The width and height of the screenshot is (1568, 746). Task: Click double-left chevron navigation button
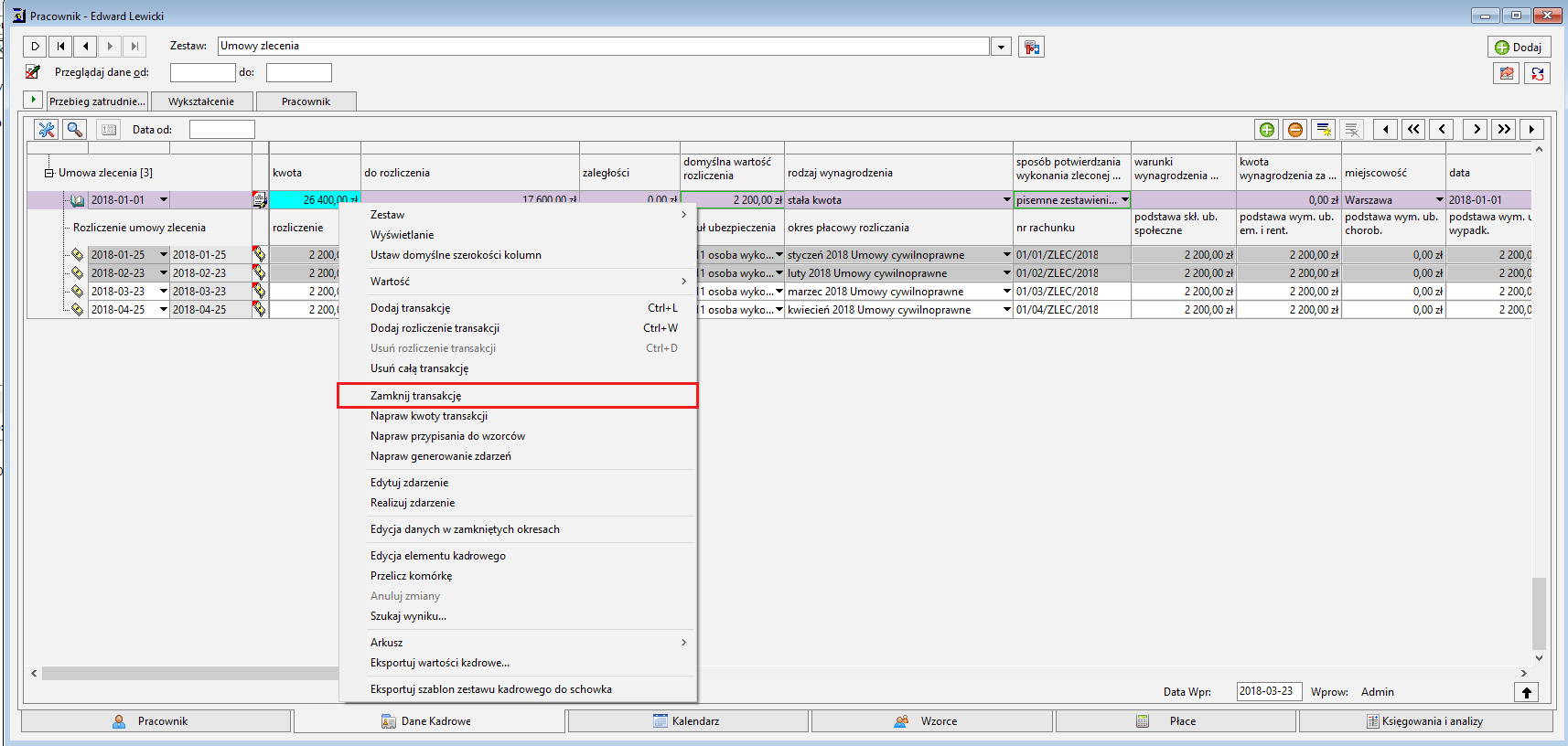pyautogui.click(x=1413, y=130)
